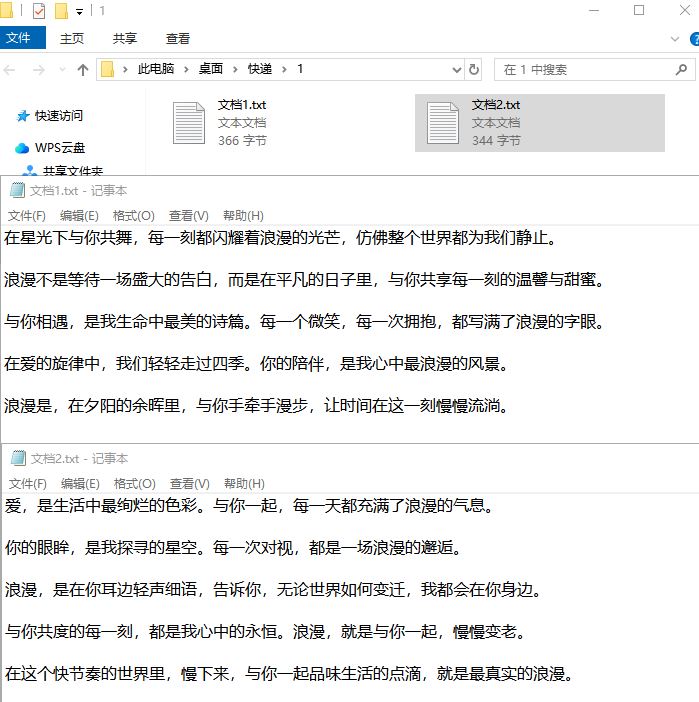Click the 文档1.txt Notepad title icon
Viewport: 699px width, 702px height.
pyautogui.click(x=17, y=190)
